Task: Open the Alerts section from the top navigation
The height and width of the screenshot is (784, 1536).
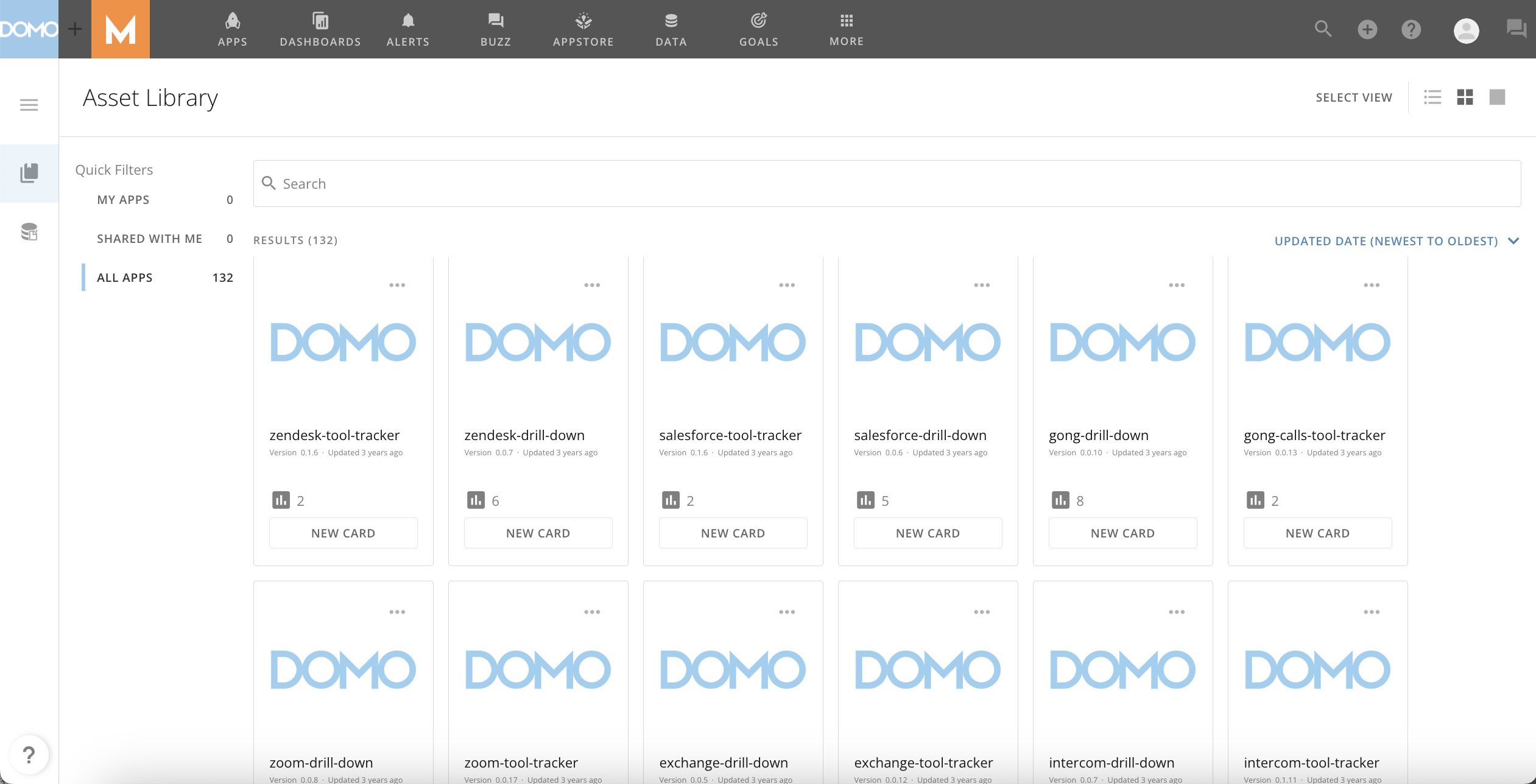Action: point(407,29)
